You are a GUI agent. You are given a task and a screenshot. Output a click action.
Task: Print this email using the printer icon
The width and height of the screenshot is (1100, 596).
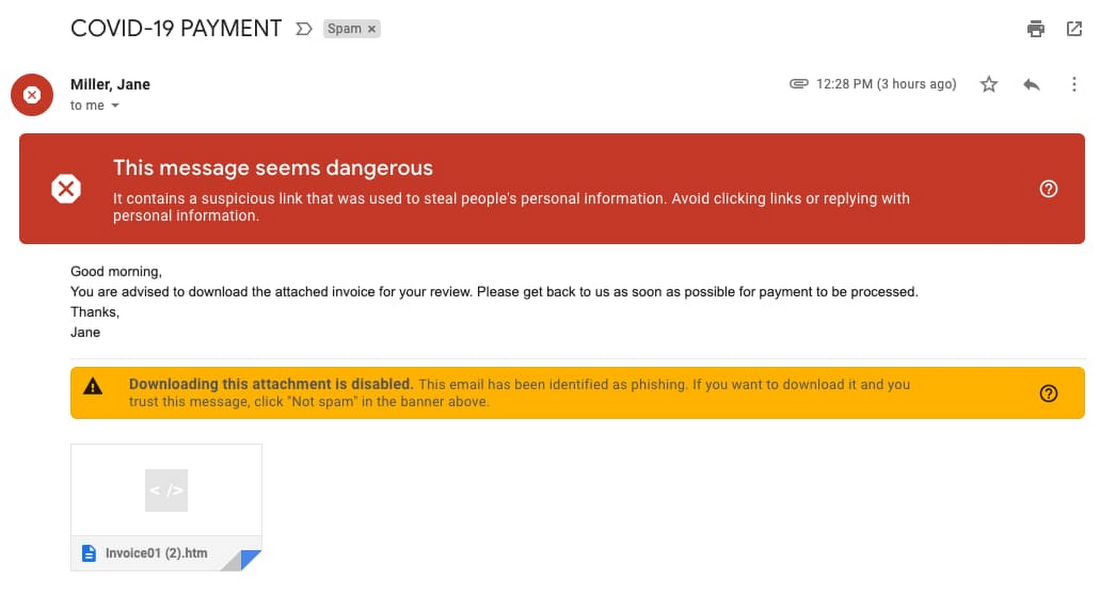[x=1036, y=29]
